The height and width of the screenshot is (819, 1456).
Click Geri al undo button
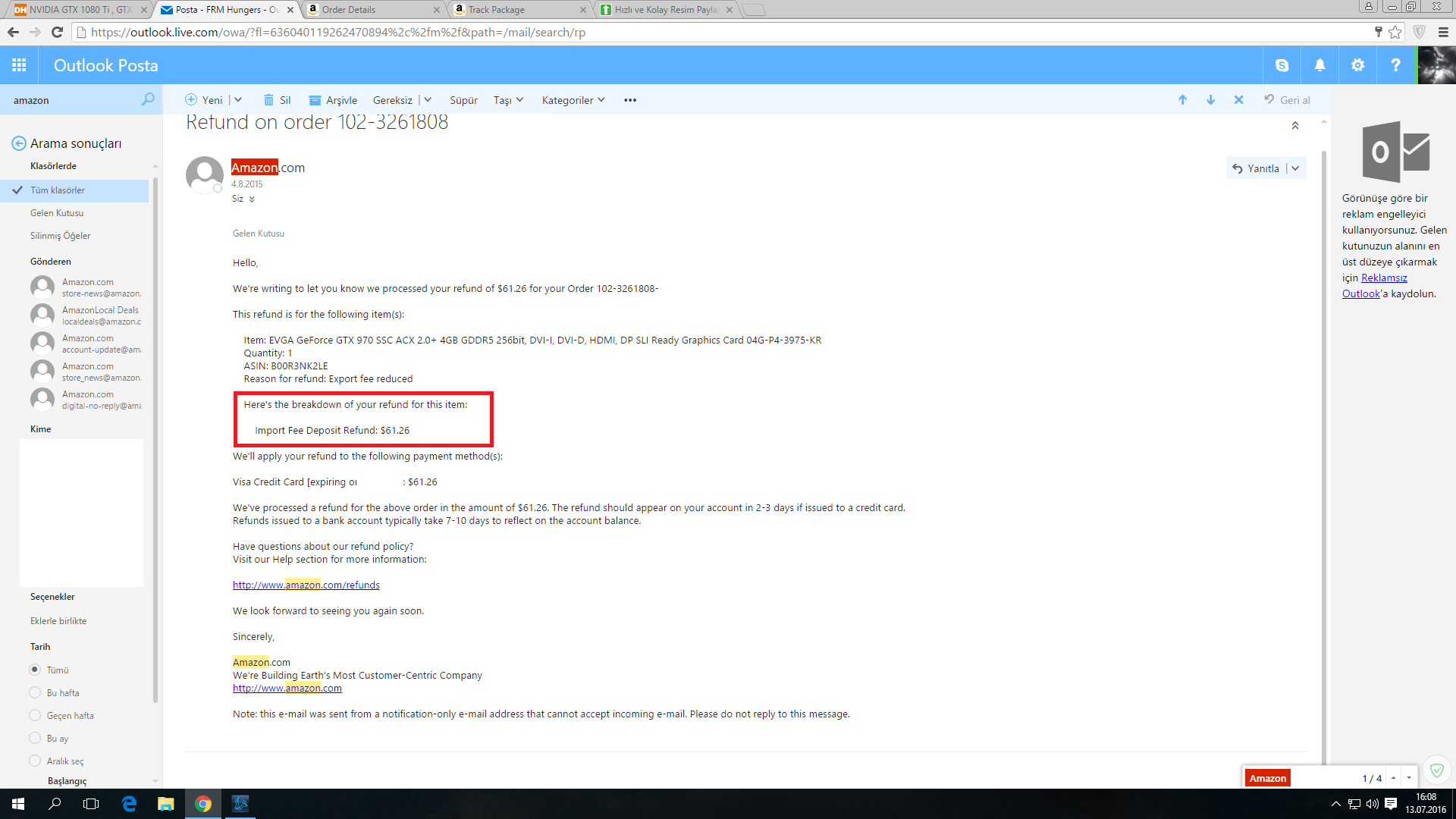point(1287,100)
